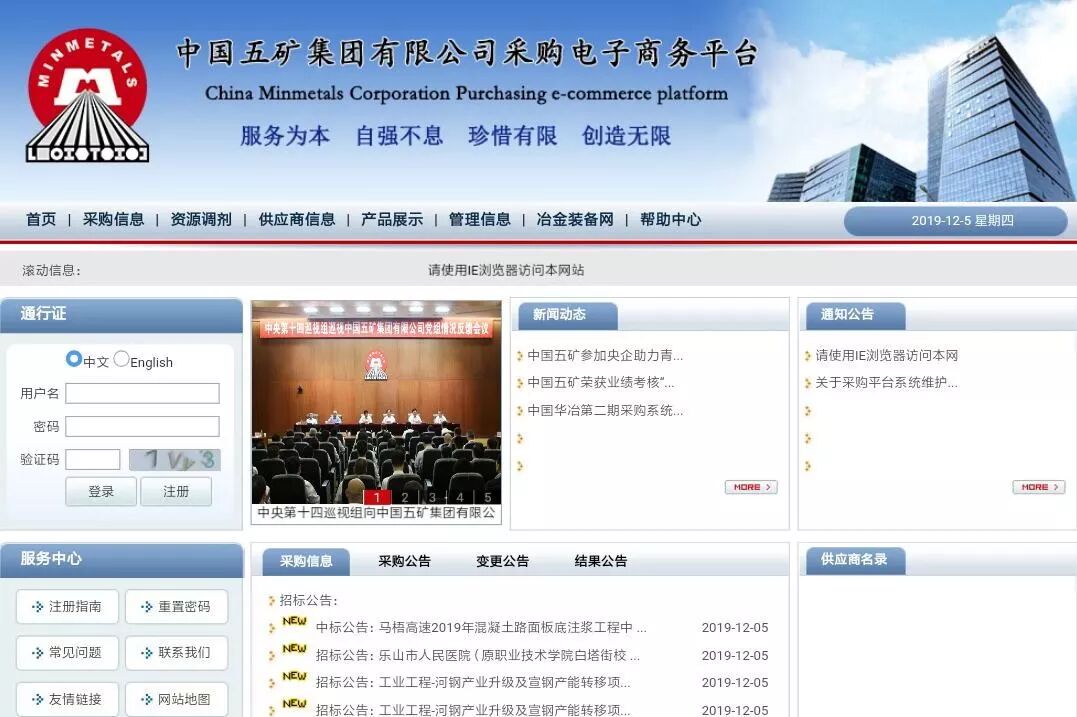The image size is (1077, 717).
Task: Show slide 4 of the news carousel
Action: pos(460,497)
